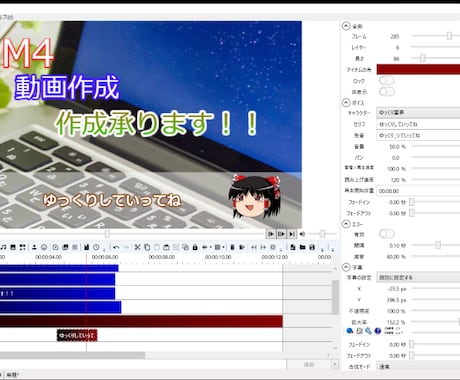
Task: Click the dark blue round icon below zoom row
Action: tap(378, 331)
